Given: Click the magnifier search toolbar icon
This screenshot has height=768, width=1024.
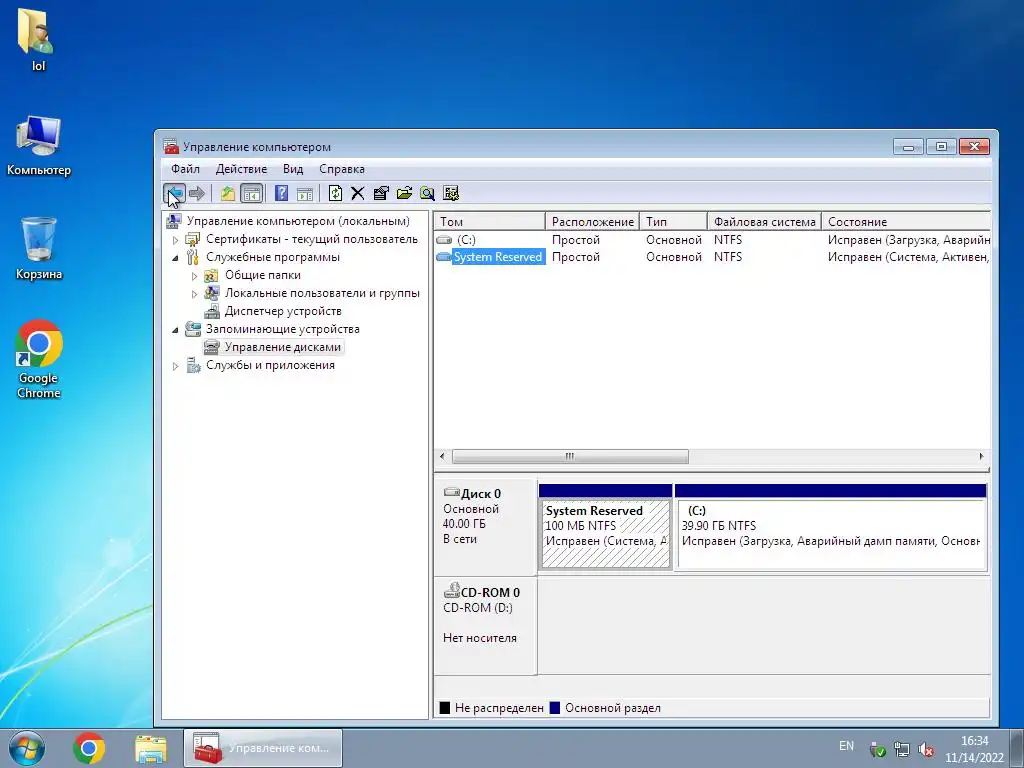Looking at the screenshot, I should pyautogui.click(x=427, y=193).
